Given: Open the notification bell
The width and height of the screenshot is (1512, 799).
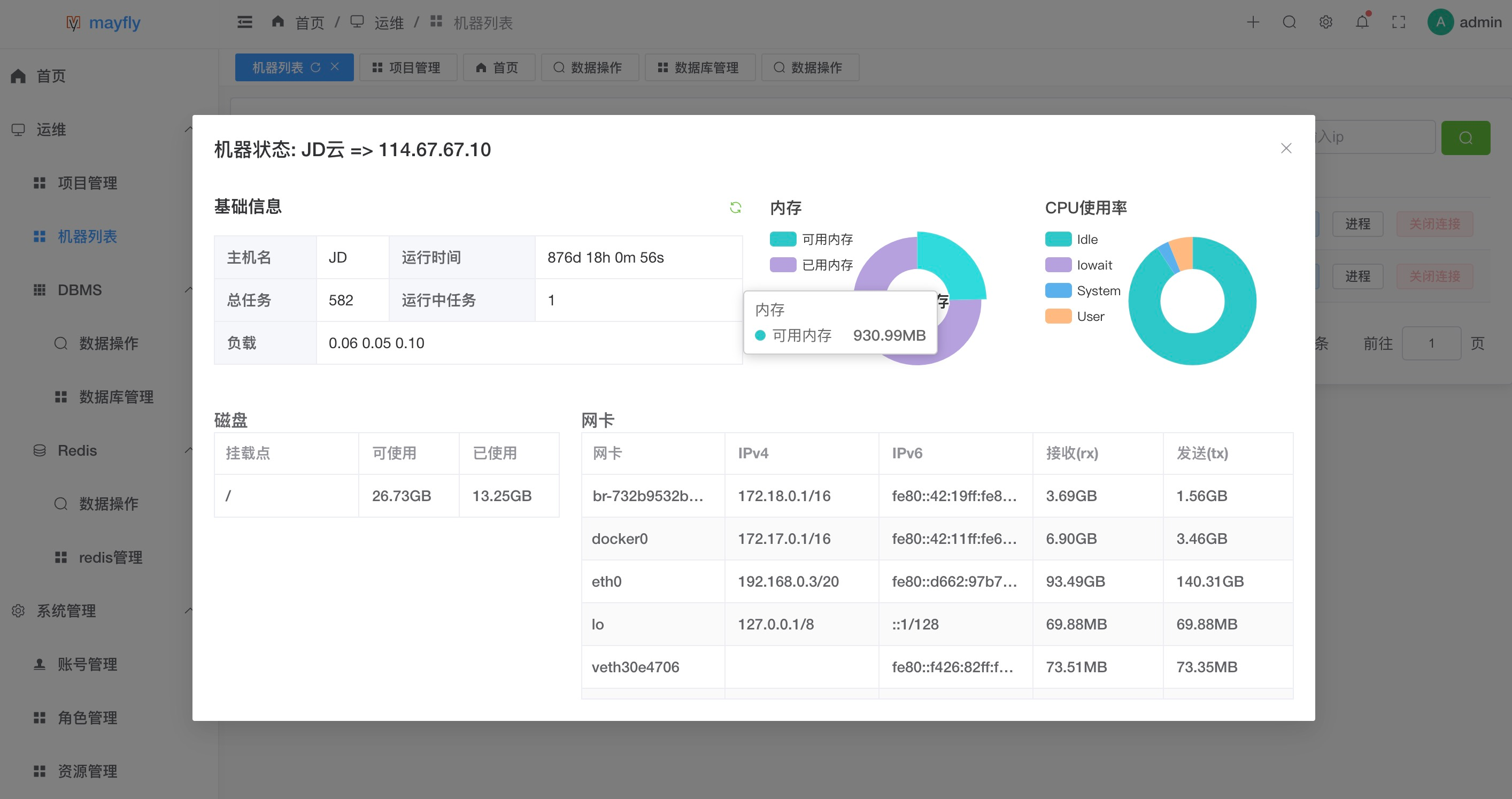Looking at the screenshot, I should coord(1362,22).
